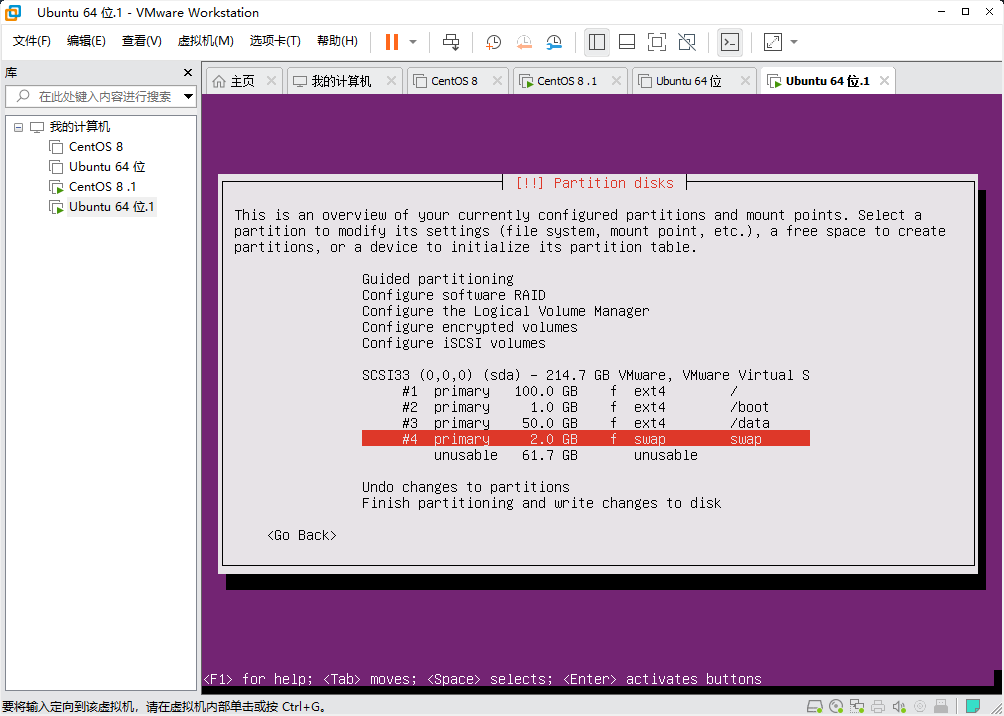Click the network adapter status bar icon

[x=857, y=707]
